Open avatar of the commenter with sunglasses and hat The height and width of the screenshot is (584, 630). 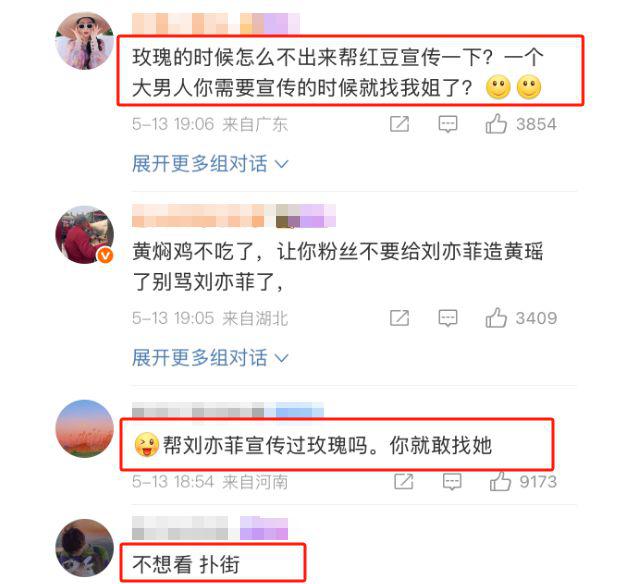point(84,41)
